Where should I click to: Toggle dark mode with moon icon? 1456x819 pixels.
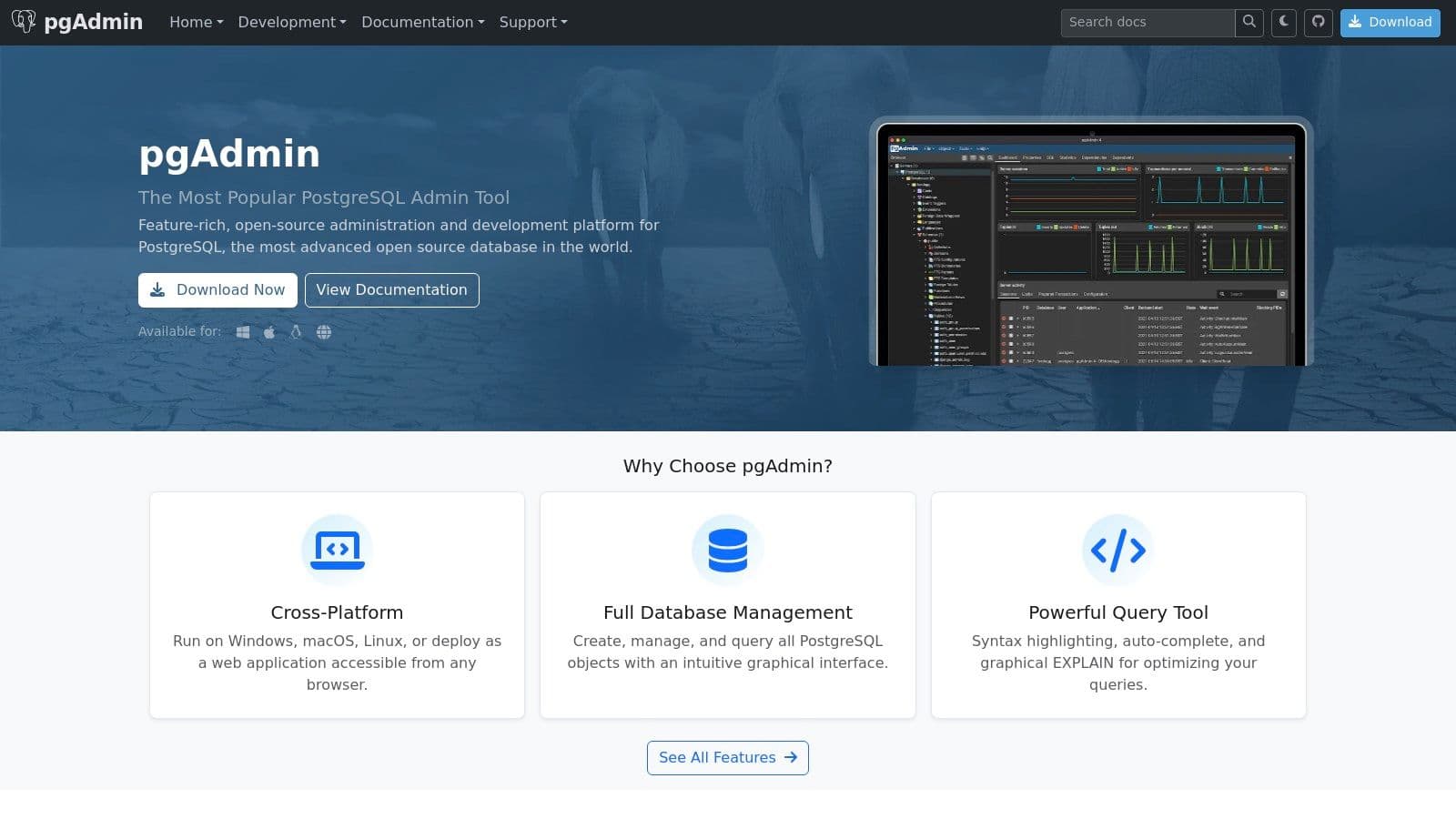click(1284, 22)
